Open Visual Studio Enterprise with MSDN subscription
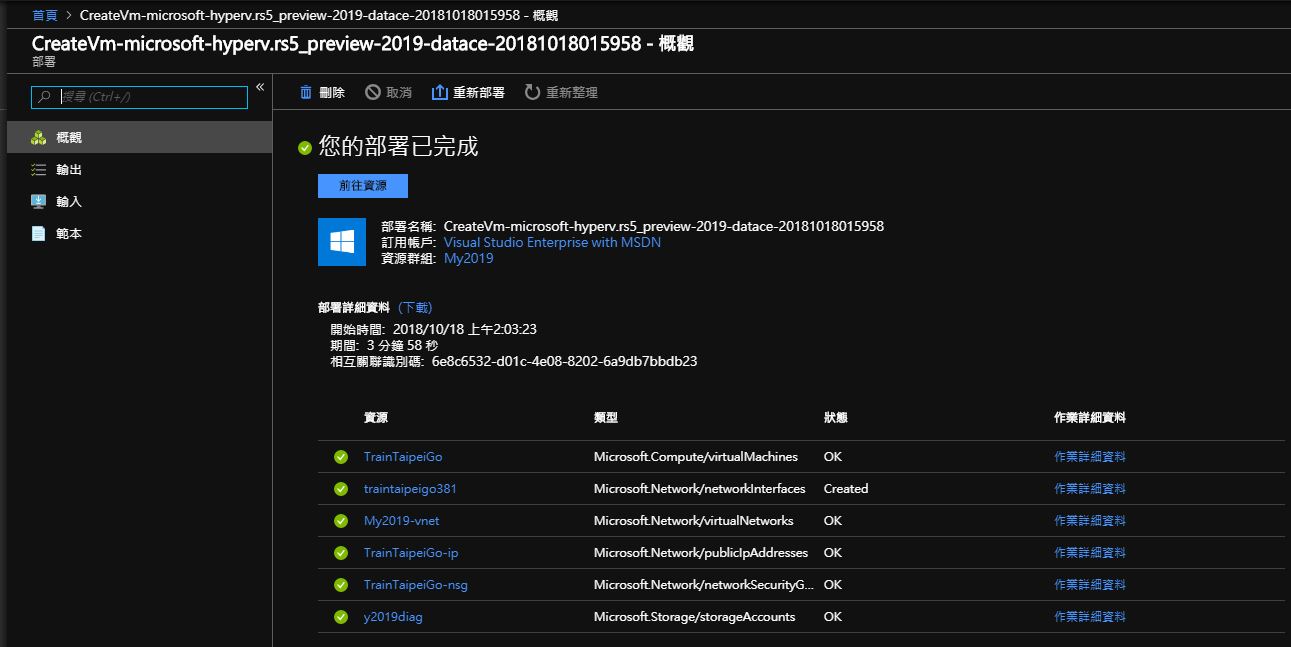The width and height of the screenshot is (1291, 647). (552, 242)
